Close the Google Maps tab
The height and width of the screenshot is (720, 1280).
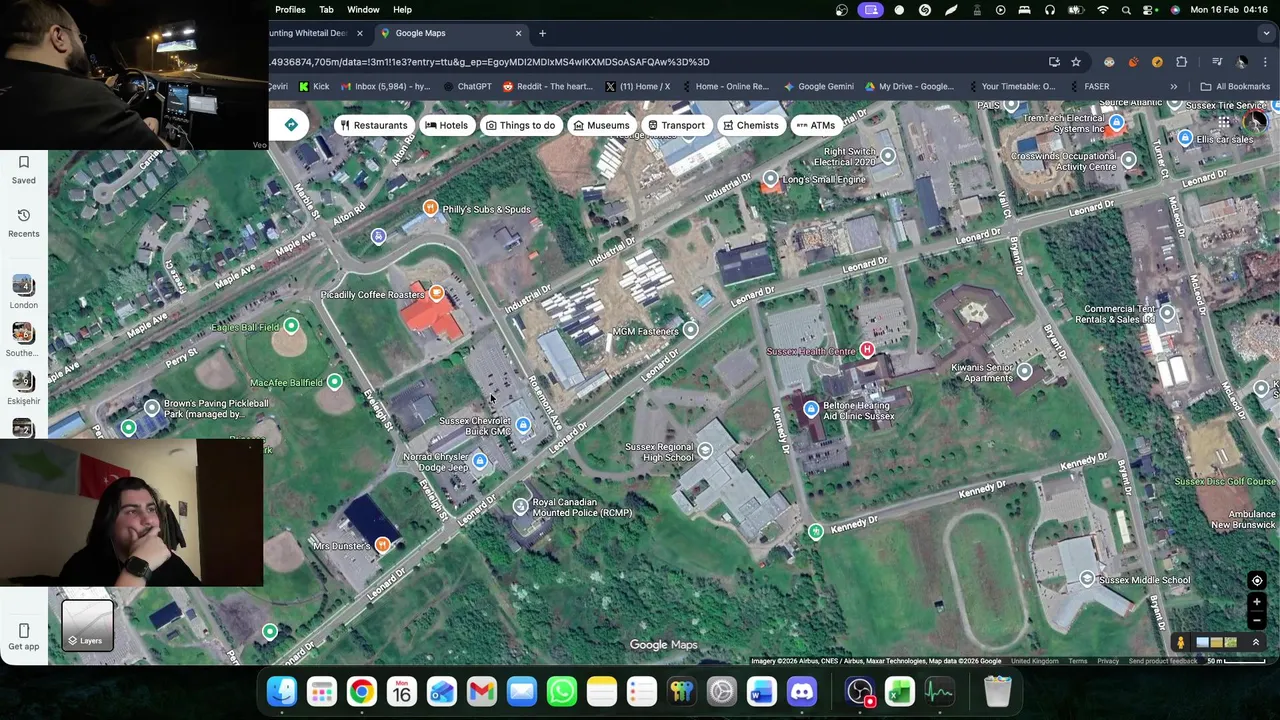518,33
